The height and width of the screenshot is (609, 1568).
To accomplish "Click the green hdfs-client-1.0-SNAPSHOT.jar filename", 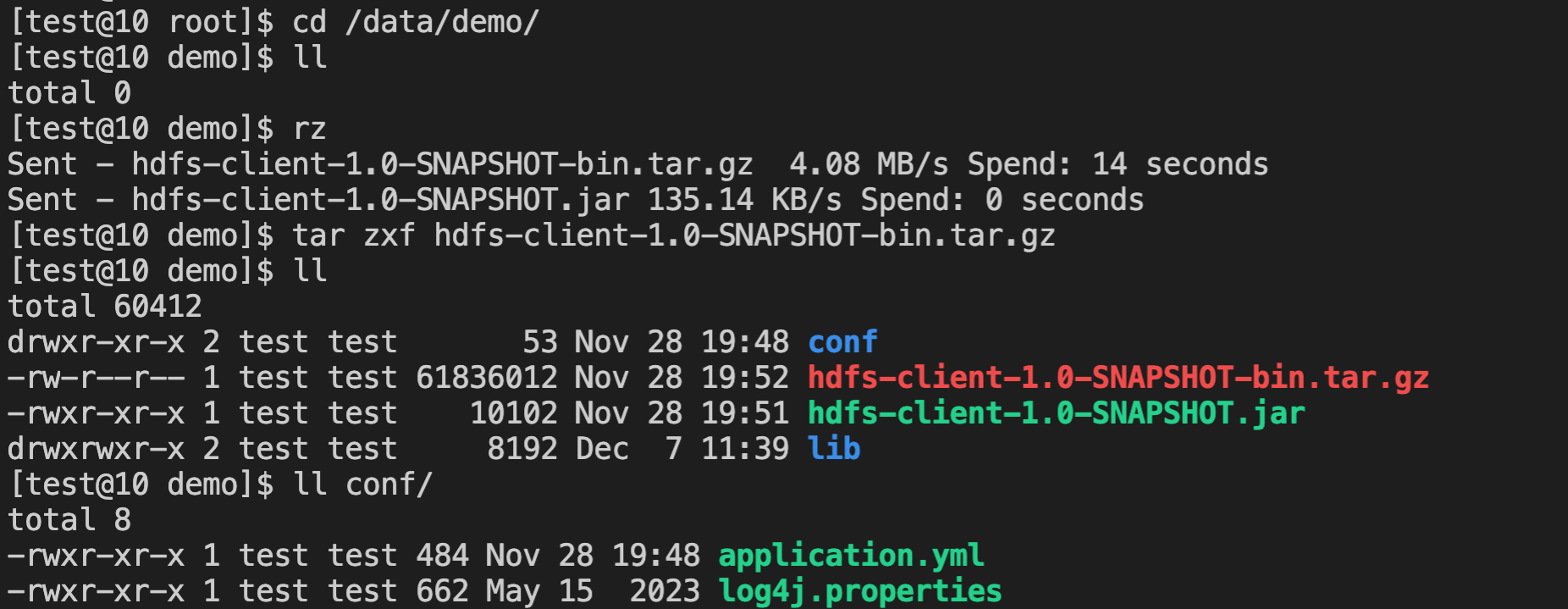I will pyautogui.click(x=1056, y=413).
